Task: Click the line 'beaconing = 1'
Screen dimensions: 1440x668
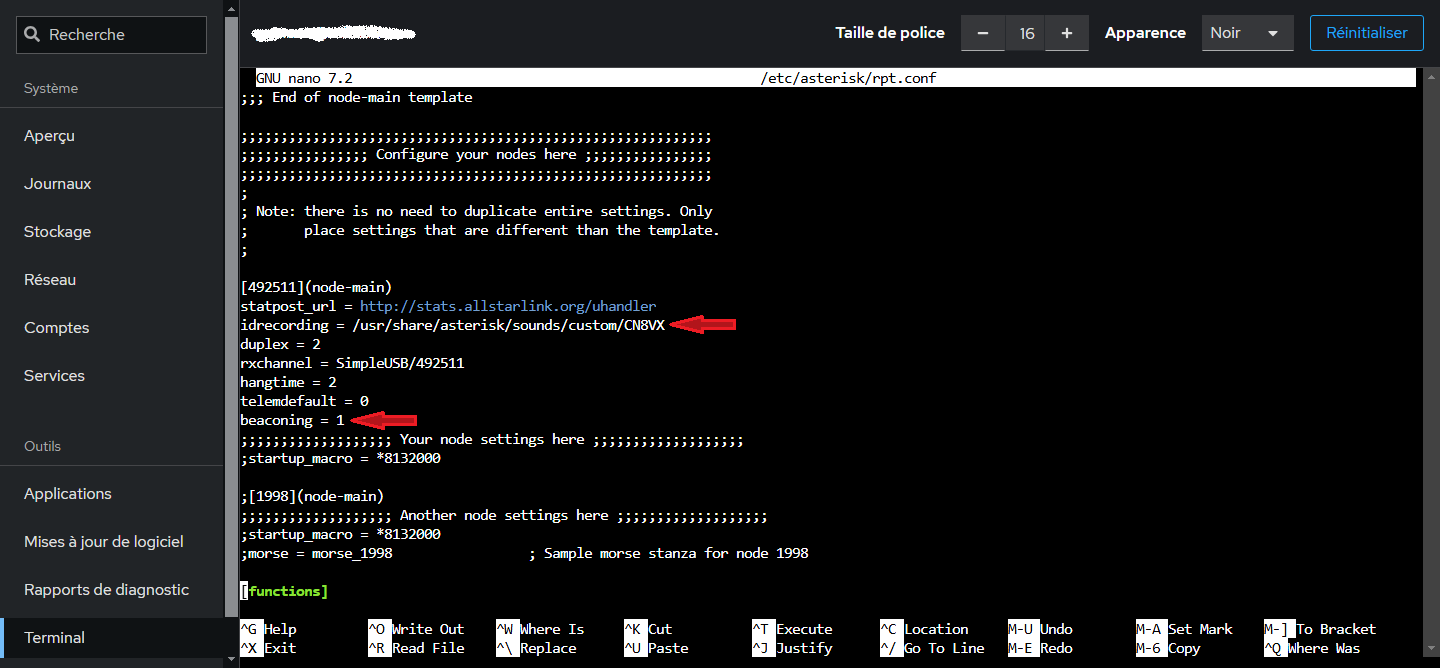Action: click(292, 420)
